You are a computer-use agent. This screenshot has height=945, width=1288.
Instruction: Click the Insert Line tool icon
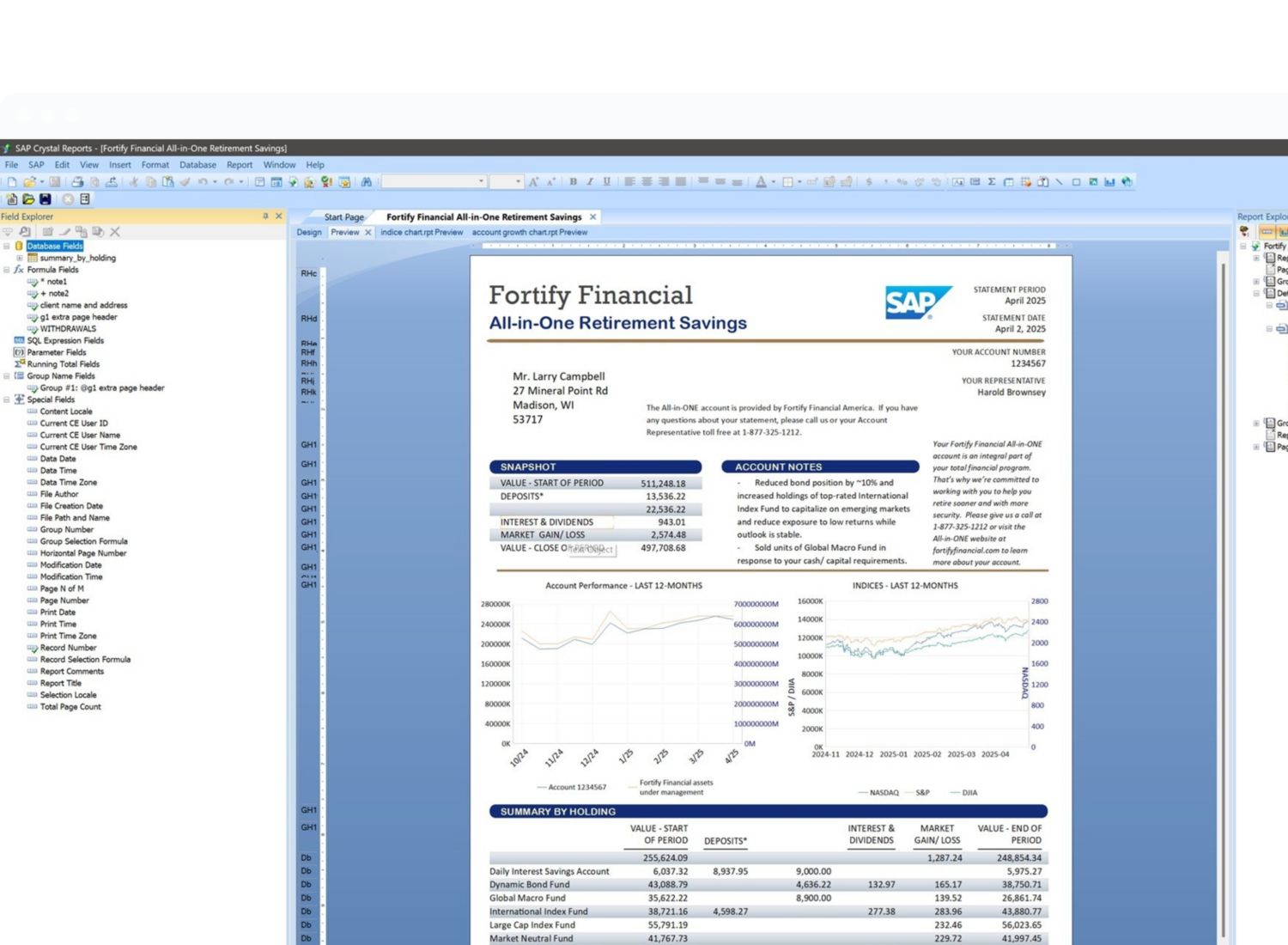(x=1059, y=182)
